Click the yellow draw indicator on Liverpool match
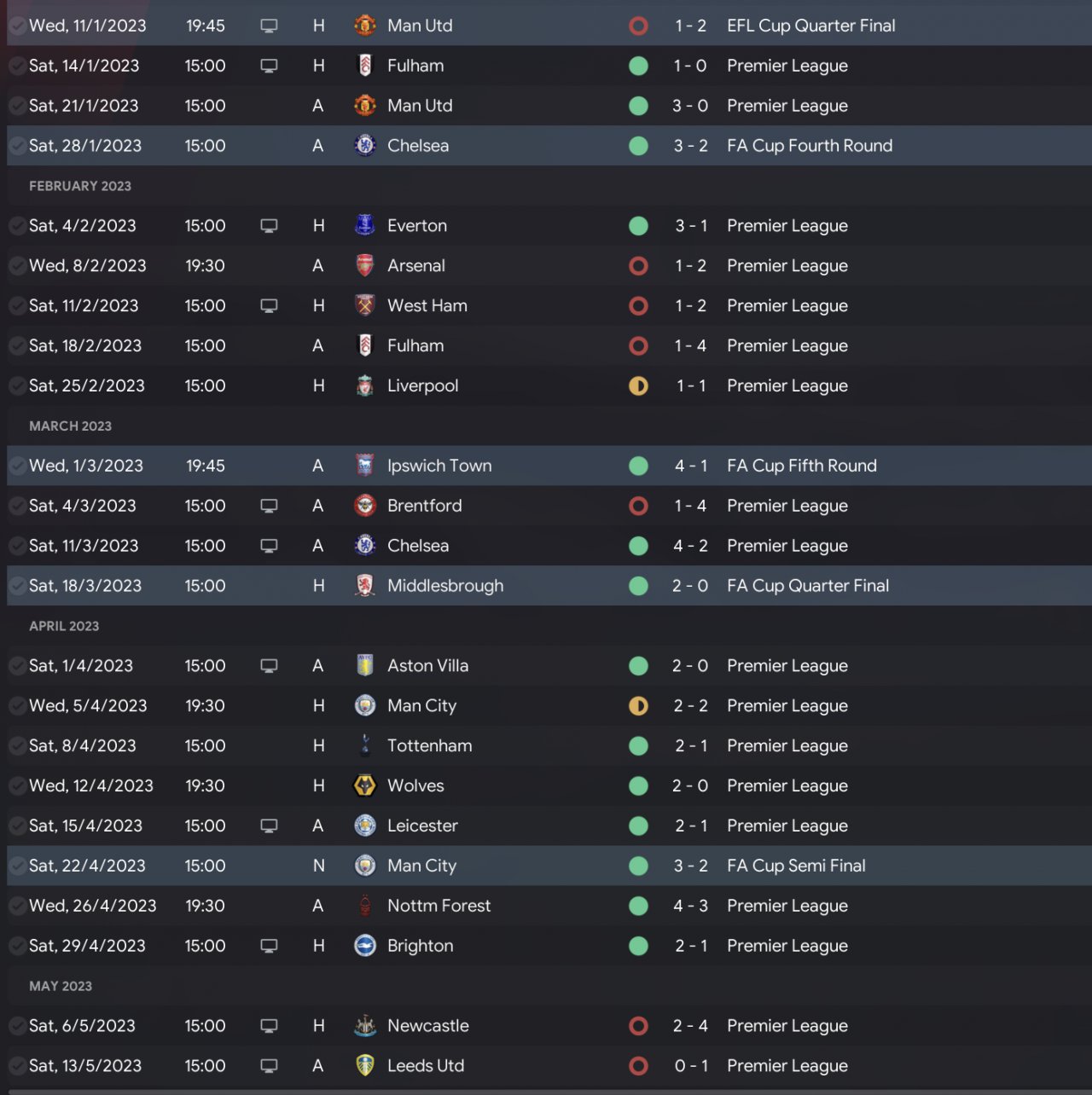Screen dimensions: 1092x1095 point(638,386)
